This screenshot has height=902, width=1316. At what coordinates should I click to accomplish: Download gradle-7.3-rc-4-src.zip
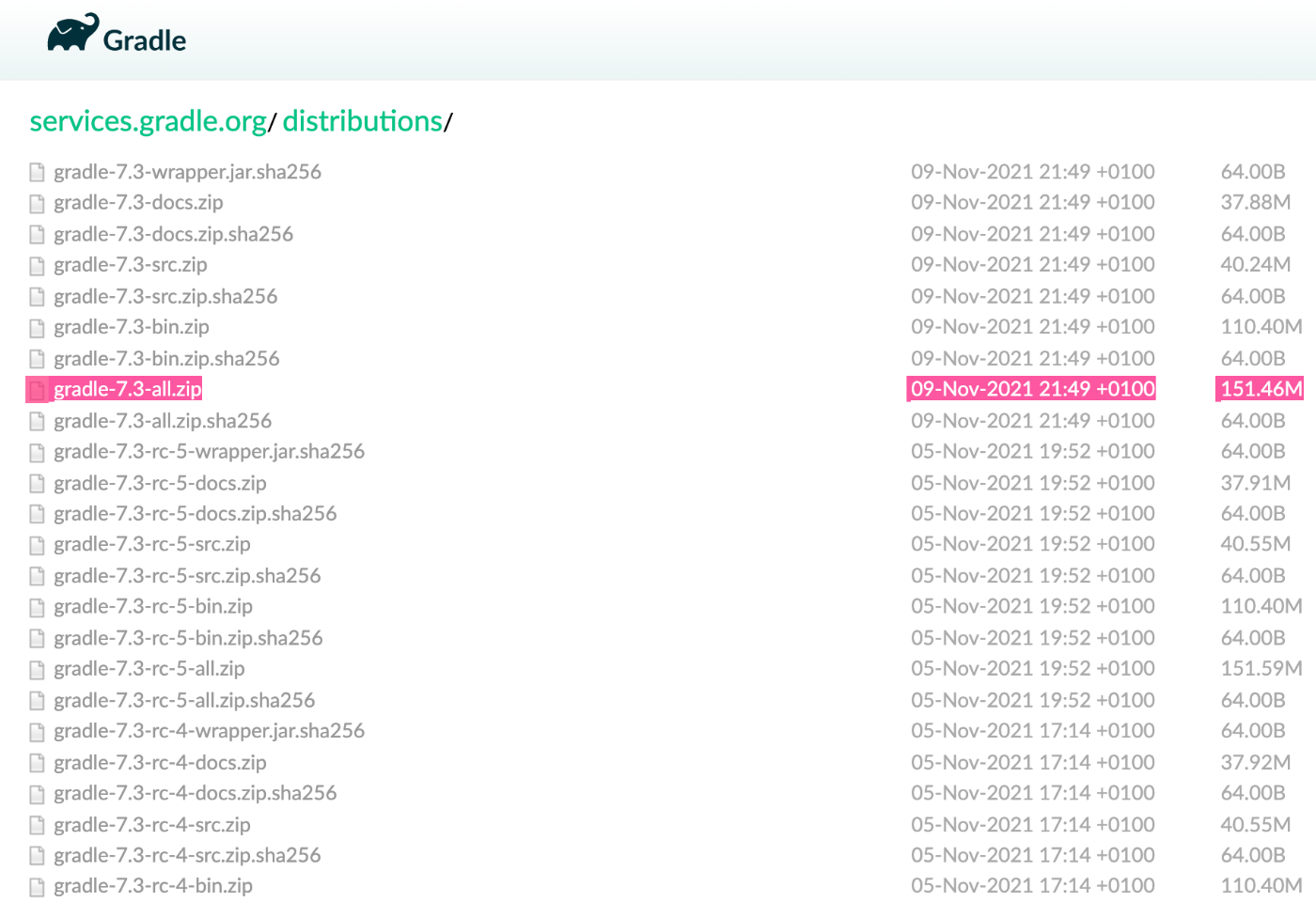point(152,825)
